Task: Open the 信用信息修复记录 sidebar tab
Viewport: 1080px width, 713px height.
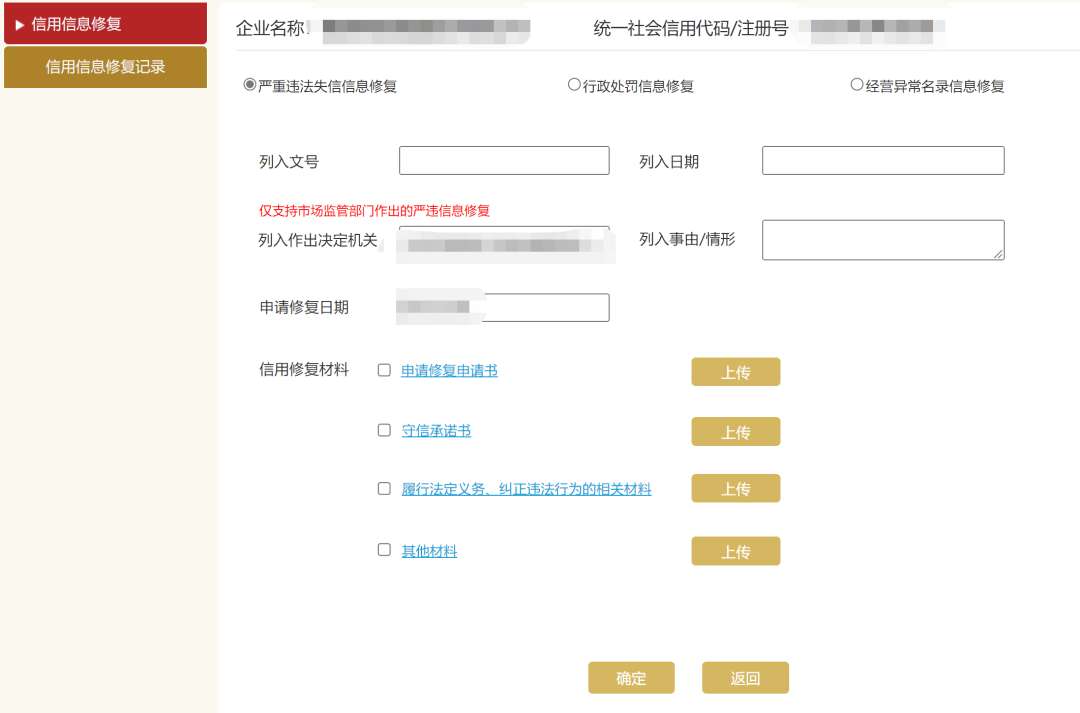Action: [x=105, y=67]
